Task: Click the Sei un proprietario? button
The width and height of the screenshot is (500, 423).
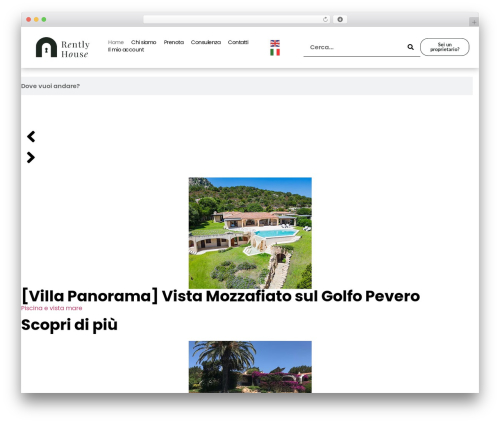Action: point(445,47)
